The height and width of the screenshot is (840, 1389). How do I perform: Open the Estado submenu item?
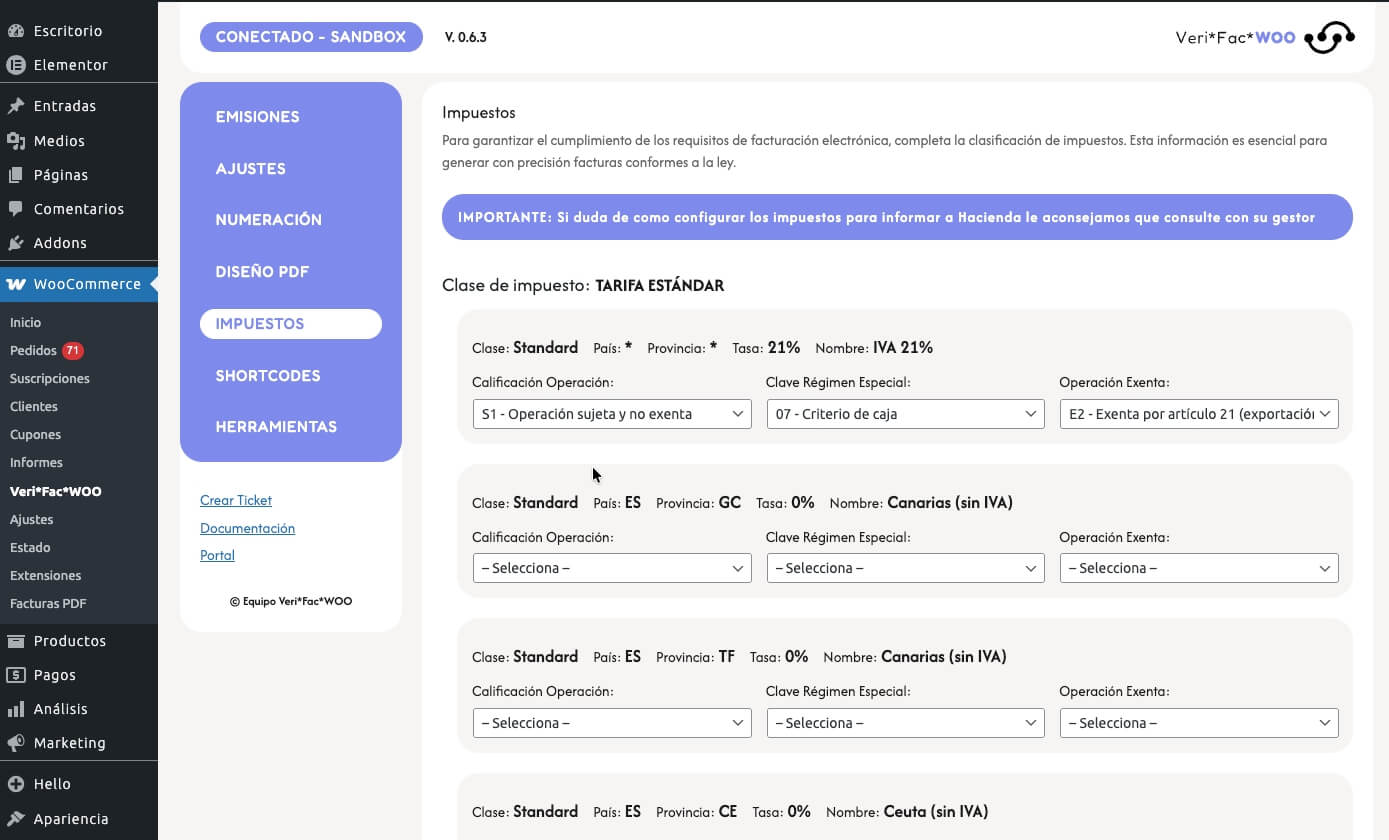point(30,548)
